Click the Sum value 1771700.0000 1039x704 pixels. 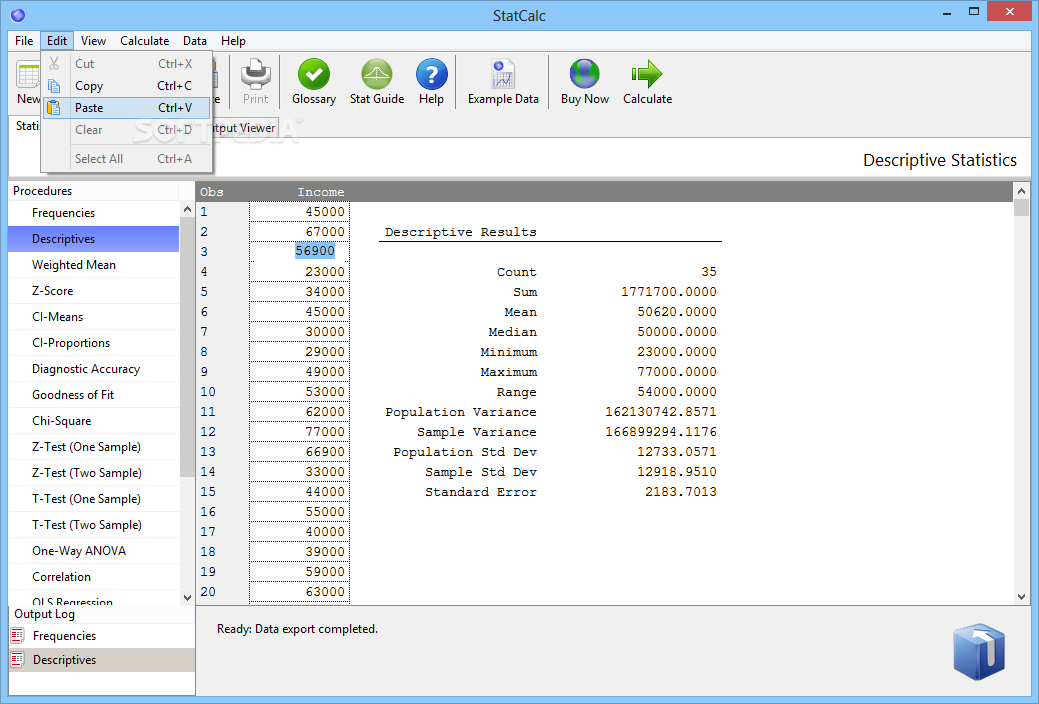click(x=669, y=292)
